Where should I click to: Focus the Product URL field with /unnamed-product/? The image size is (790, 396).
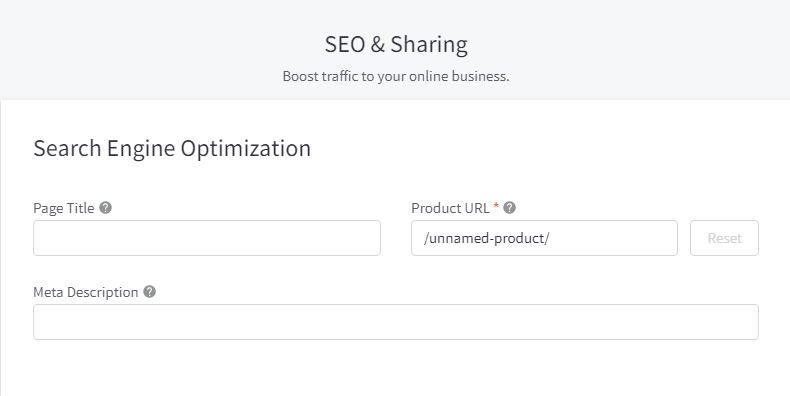[x=544, y=238]
